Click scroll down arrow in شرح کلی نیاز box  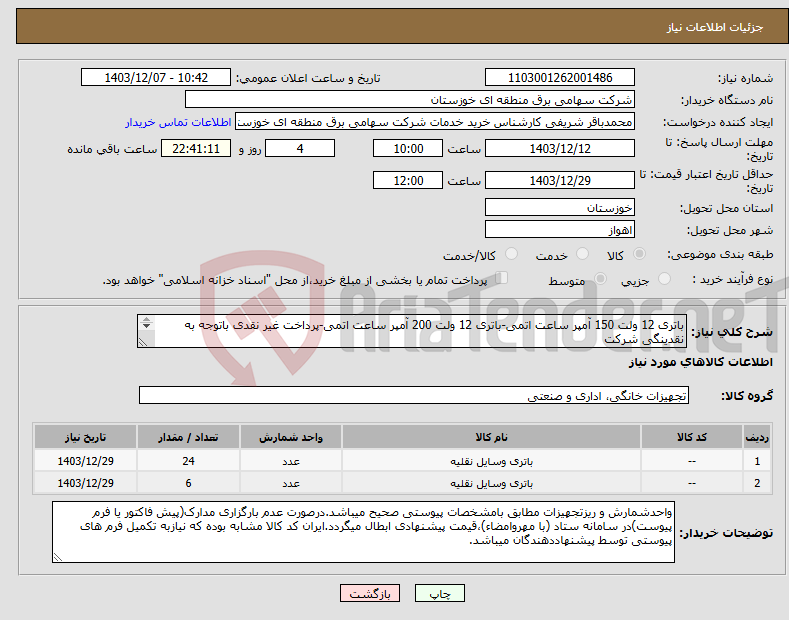coord(146,326)
